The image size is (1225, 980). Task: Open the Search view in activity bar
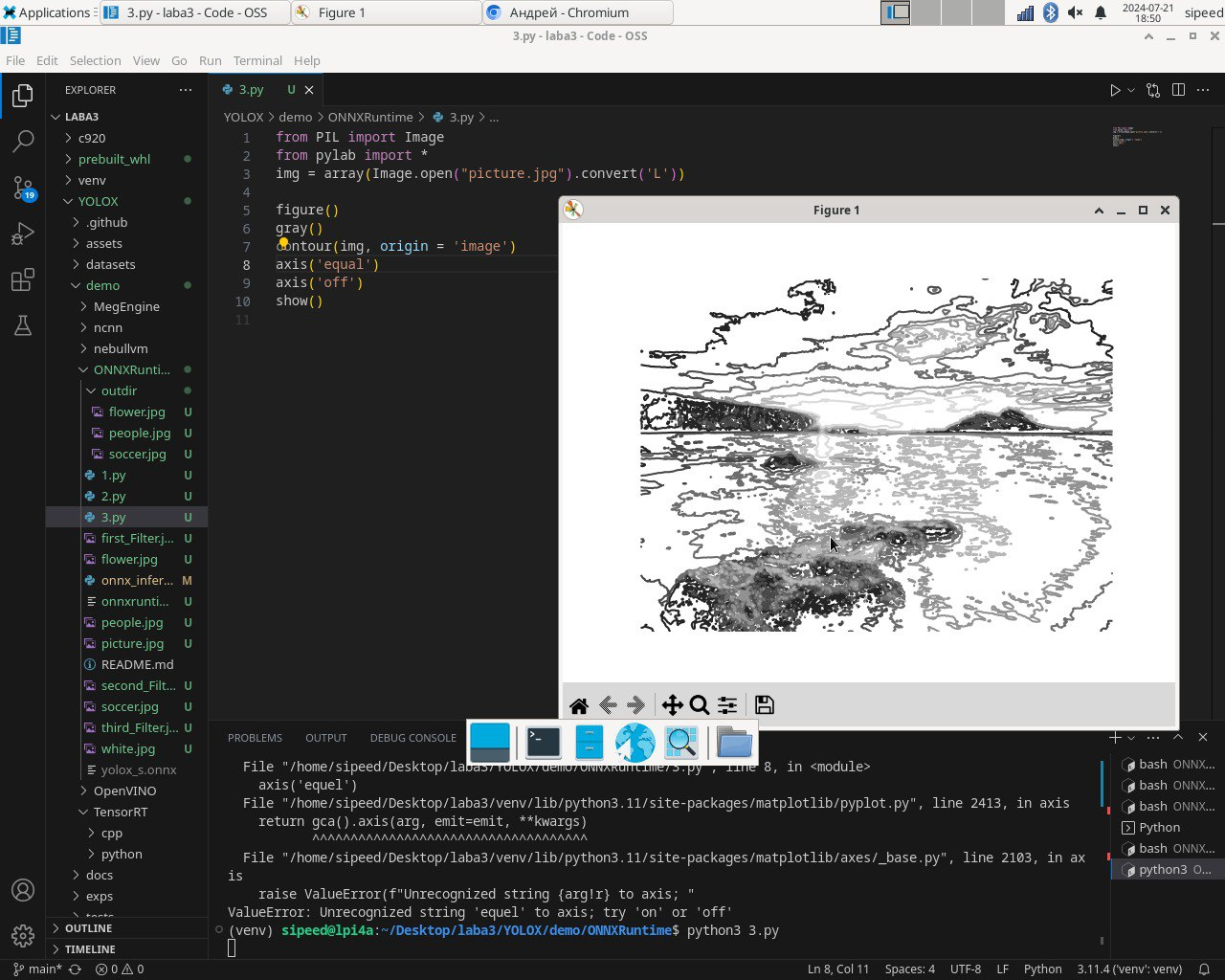click(23, 142)
